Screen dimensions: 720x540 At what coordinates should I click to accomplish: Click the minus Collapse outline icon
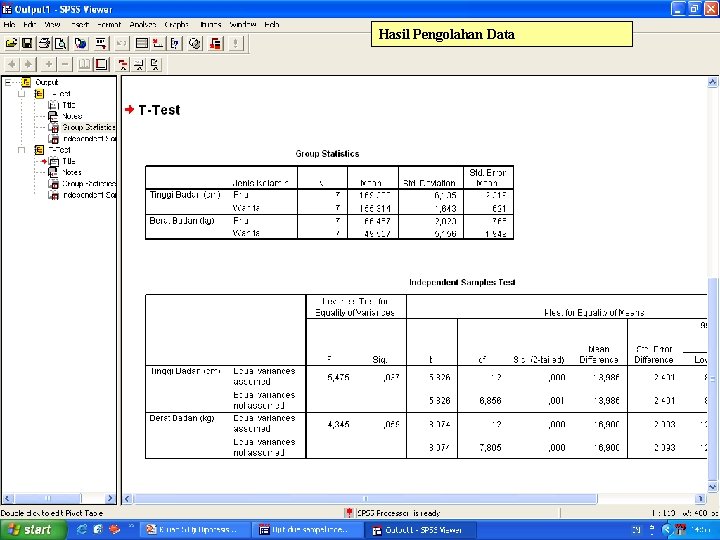point(65,64)
